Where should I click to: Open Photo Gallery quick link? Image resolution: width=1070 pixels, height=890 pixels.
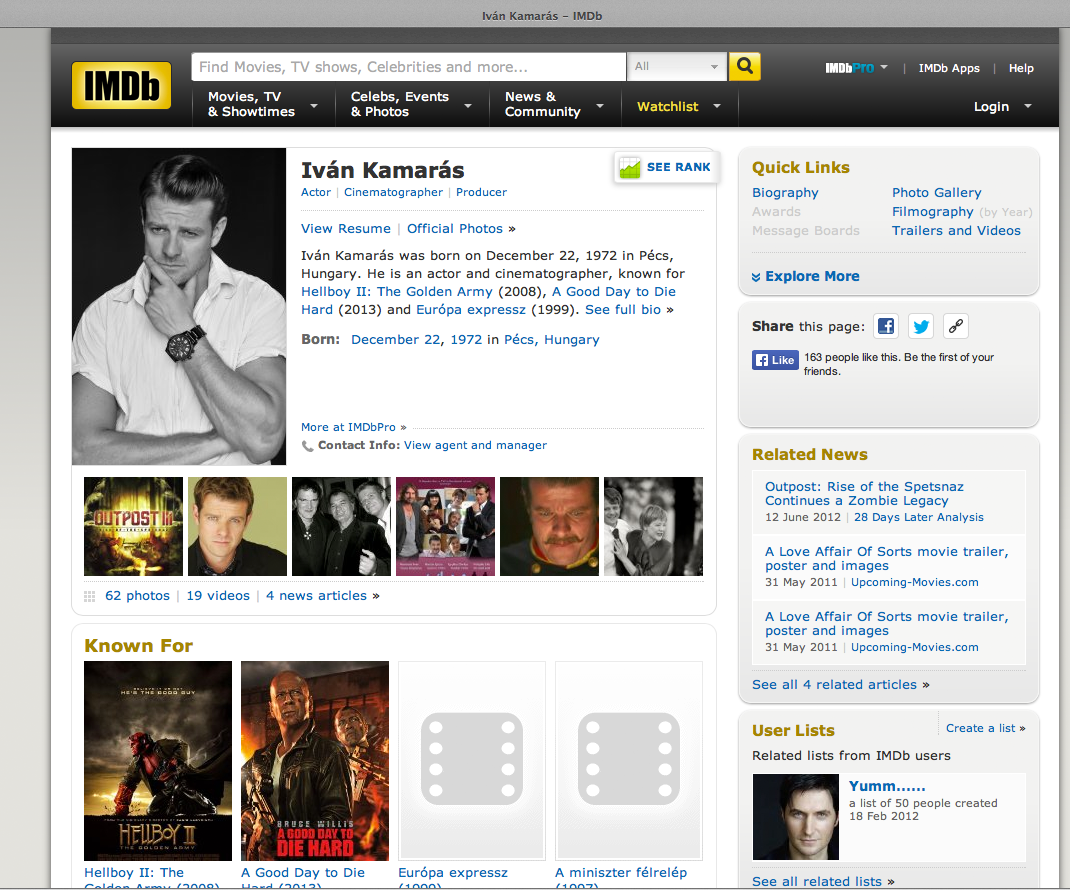[x=937, y=193]
